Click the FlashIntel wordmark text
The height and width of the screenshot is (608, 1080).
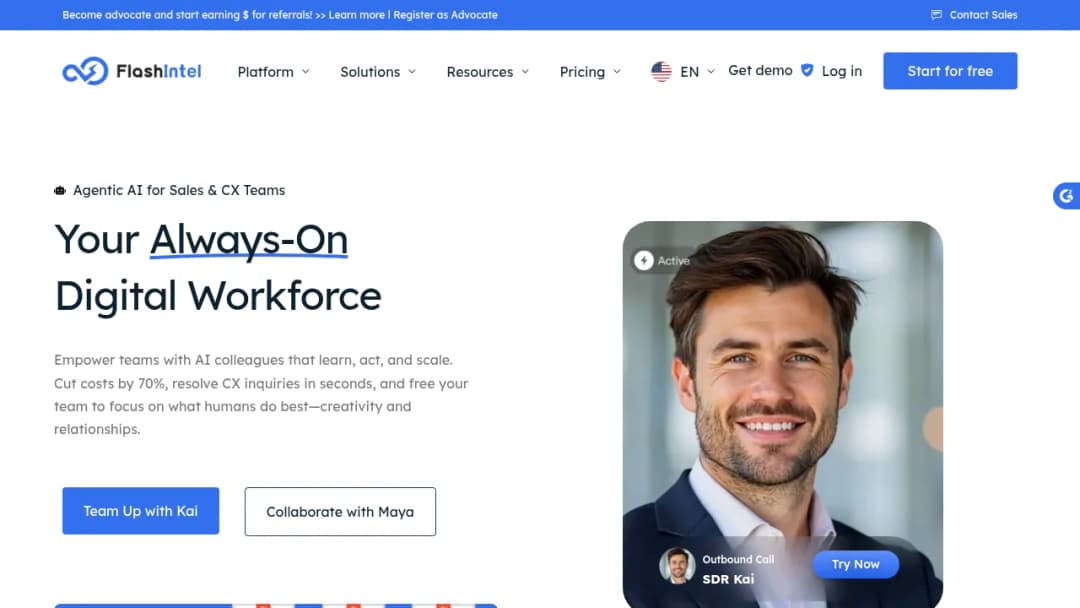pos(158,71)
